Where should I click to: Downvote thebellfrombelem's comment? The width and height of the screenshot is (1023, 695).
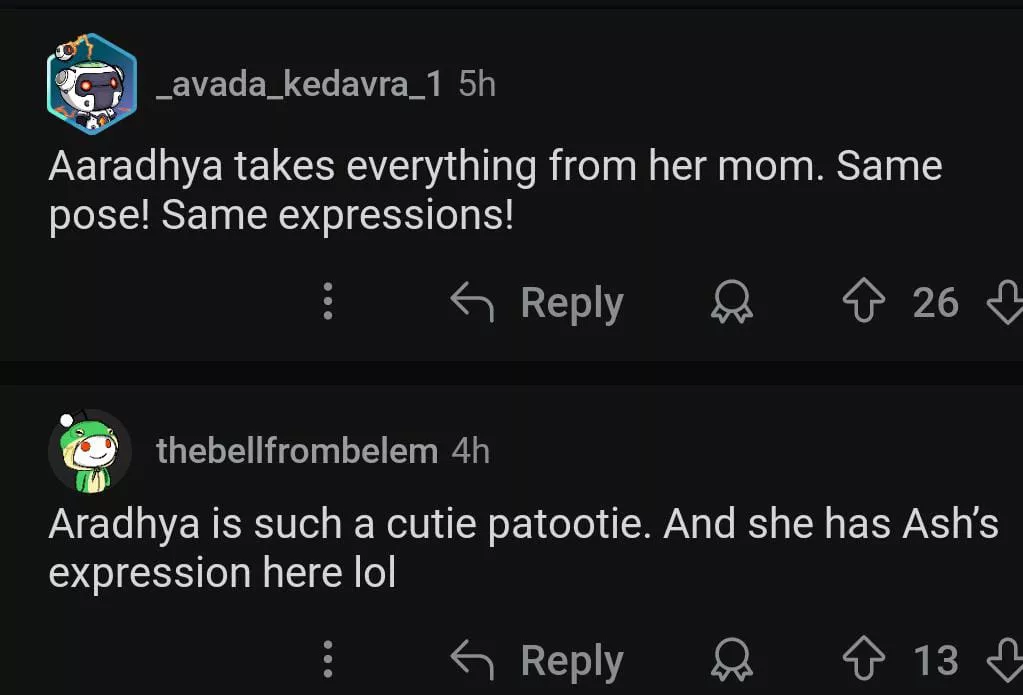pos(1003,660)
